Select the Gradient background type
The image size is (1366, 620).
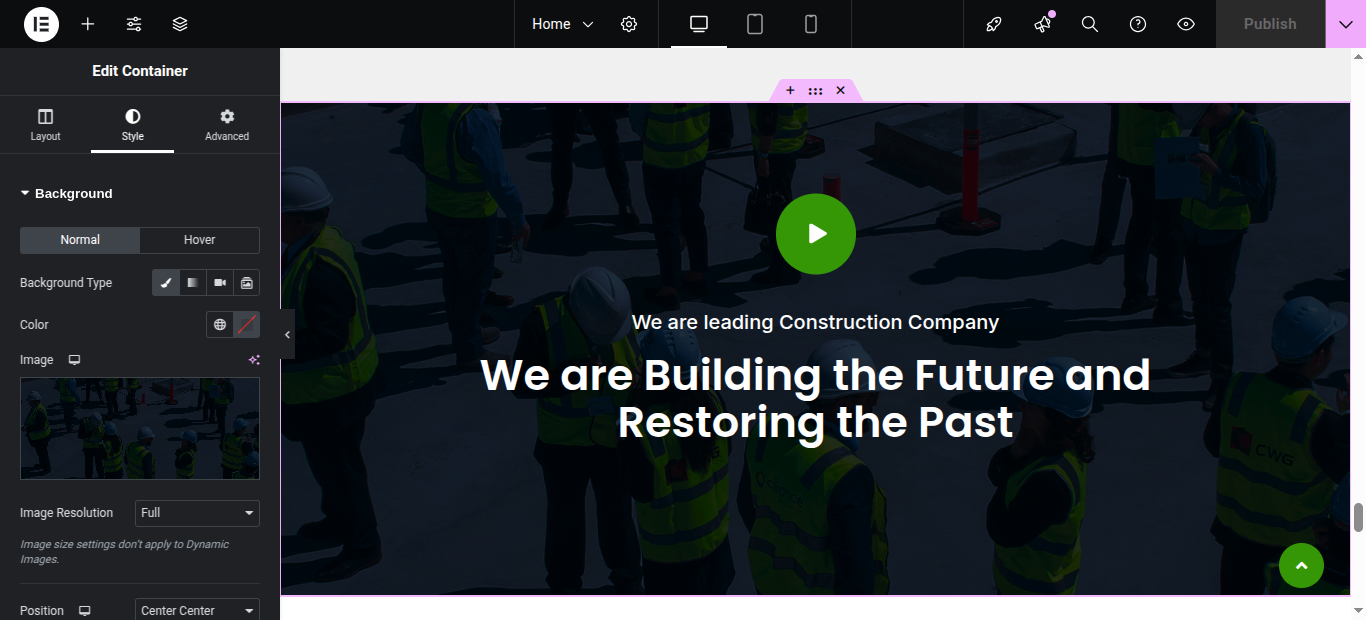pos(193,283)
